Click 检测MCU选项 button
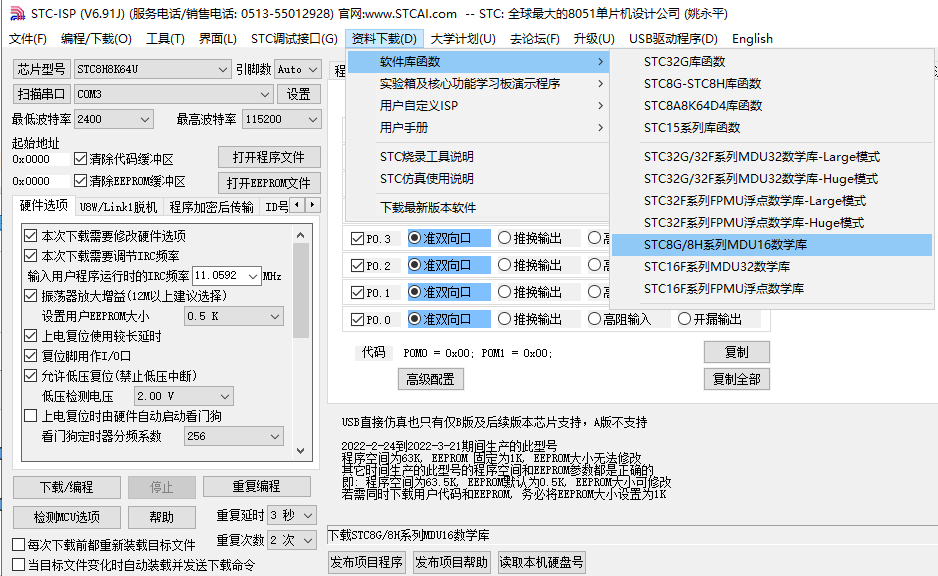938x576 pixels. [x=66, y=517]
